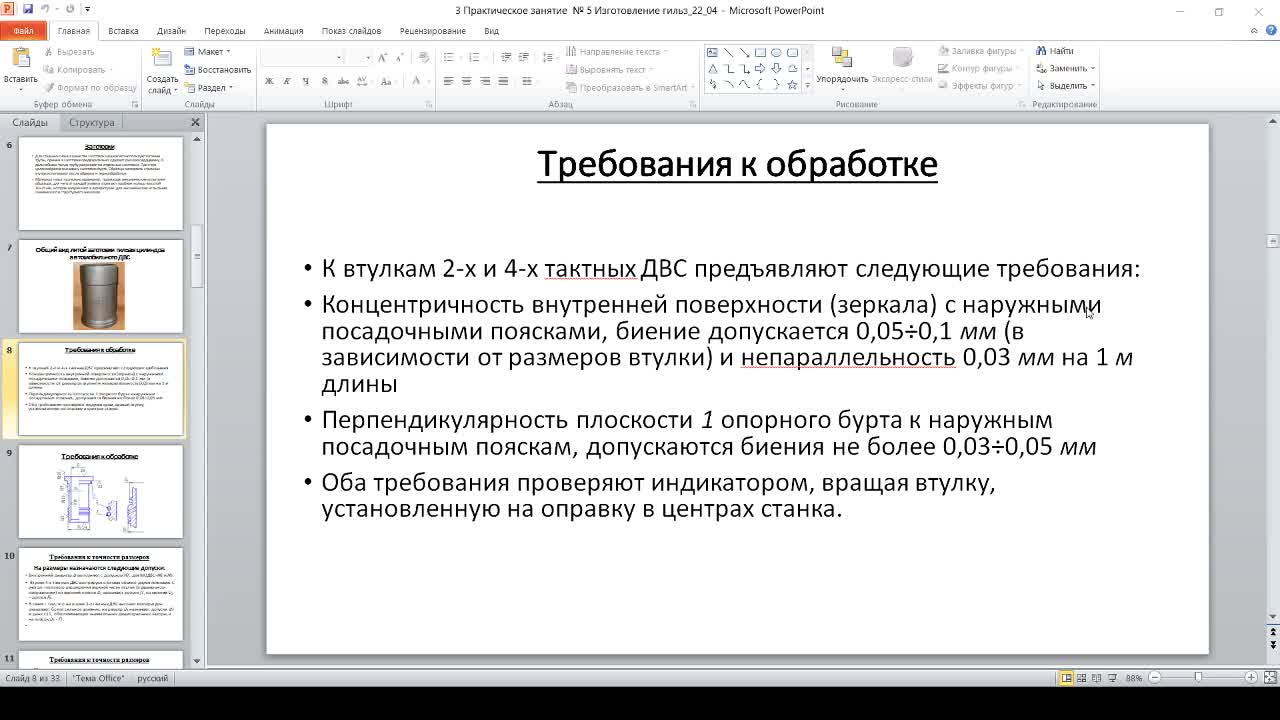This screenshot has width=1280, height=720.
Task: Toggle strikethrough abc formatting
Action: pyautogui.click(x=344, y=81)
